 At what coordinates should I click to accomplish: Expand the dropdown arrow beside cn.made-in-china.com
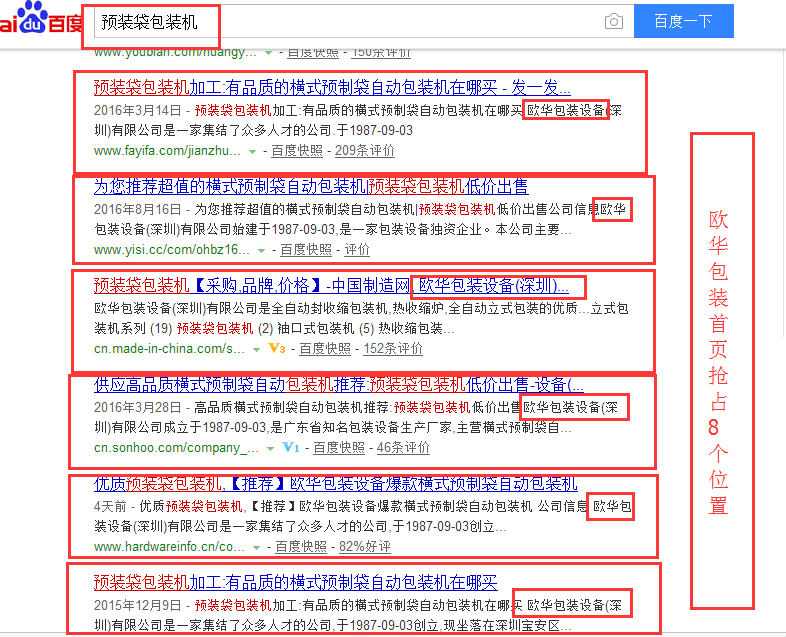[257, 349]
